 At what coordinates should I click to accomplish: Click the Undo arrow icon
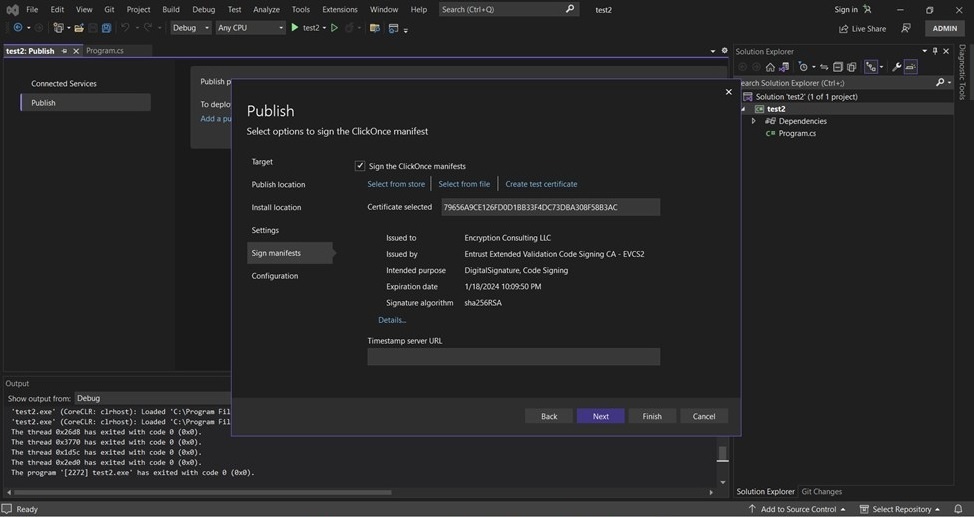point(125,28)
